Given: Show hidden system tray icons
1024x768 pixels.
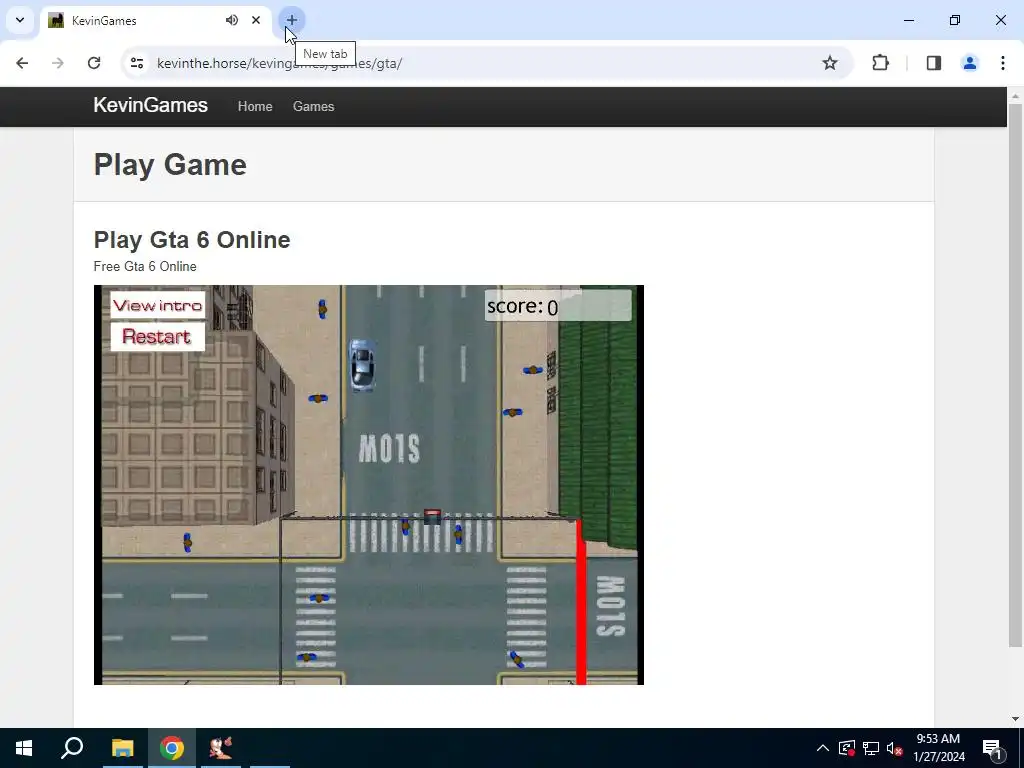Looking at the screenshot, I should tap(823, 748).
